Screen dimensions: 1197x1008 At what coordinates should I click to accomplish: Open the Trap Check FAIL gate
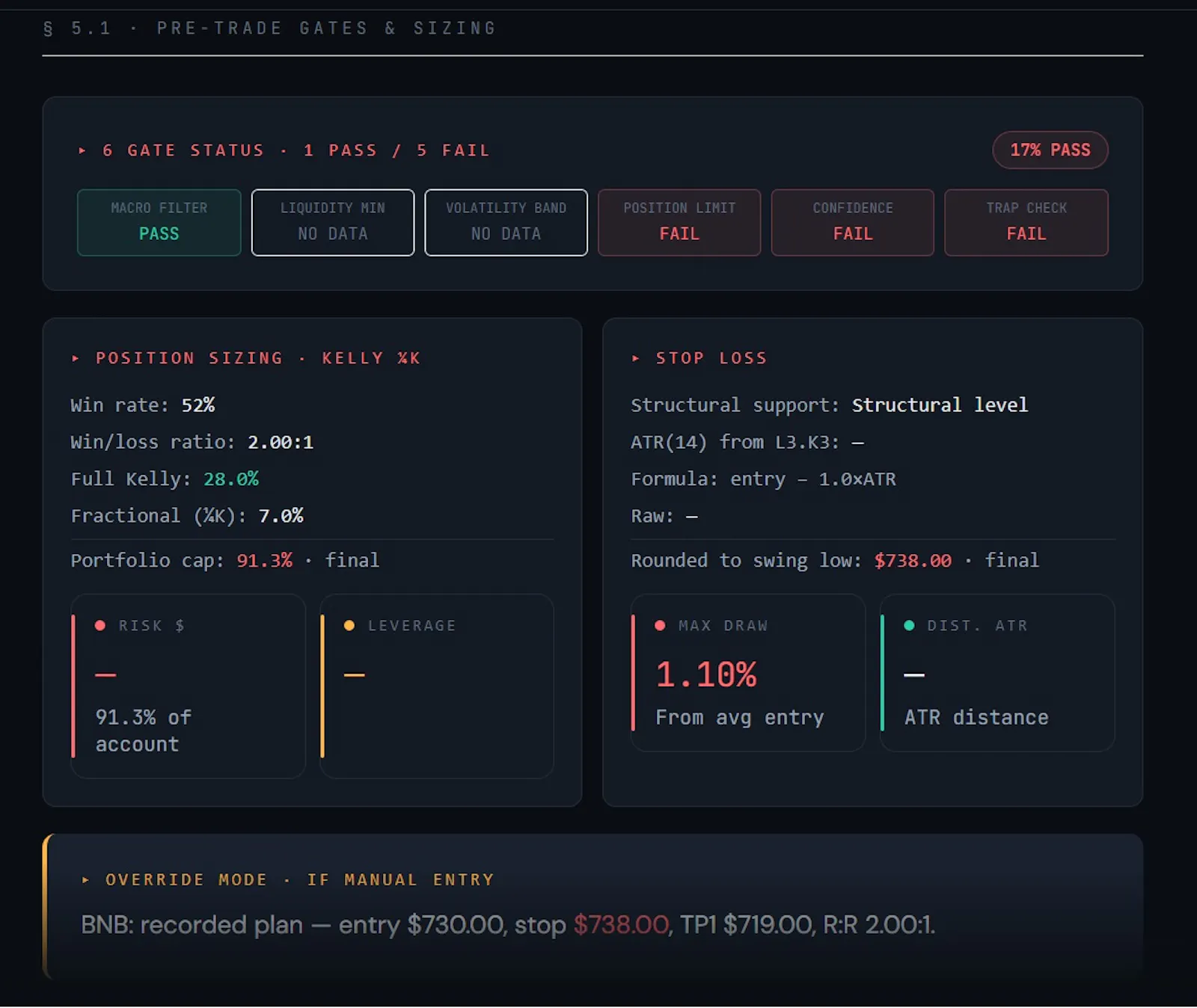[x=1026, y=222]
